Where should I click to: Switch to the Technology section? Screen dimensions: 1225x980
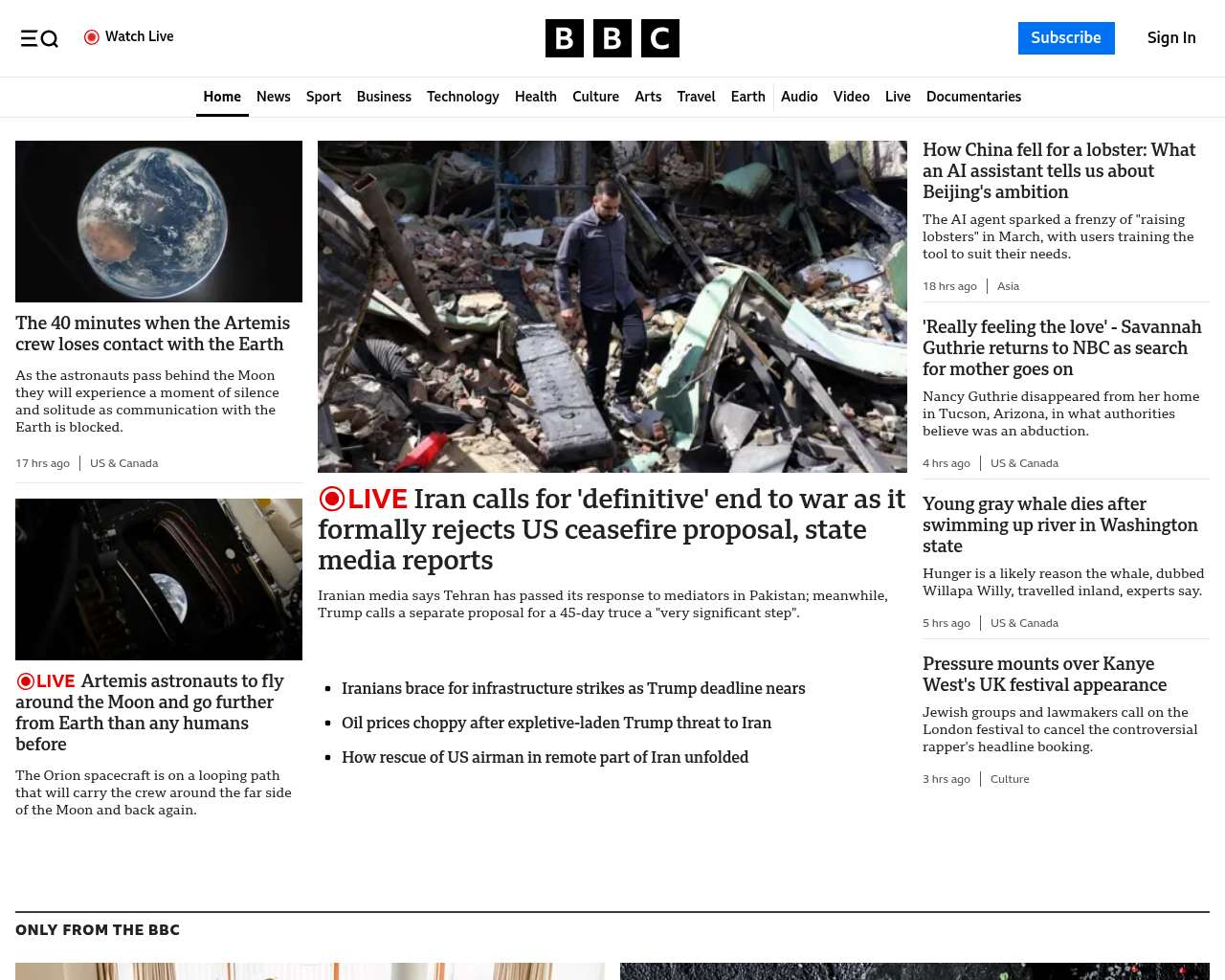click(462, 97)
